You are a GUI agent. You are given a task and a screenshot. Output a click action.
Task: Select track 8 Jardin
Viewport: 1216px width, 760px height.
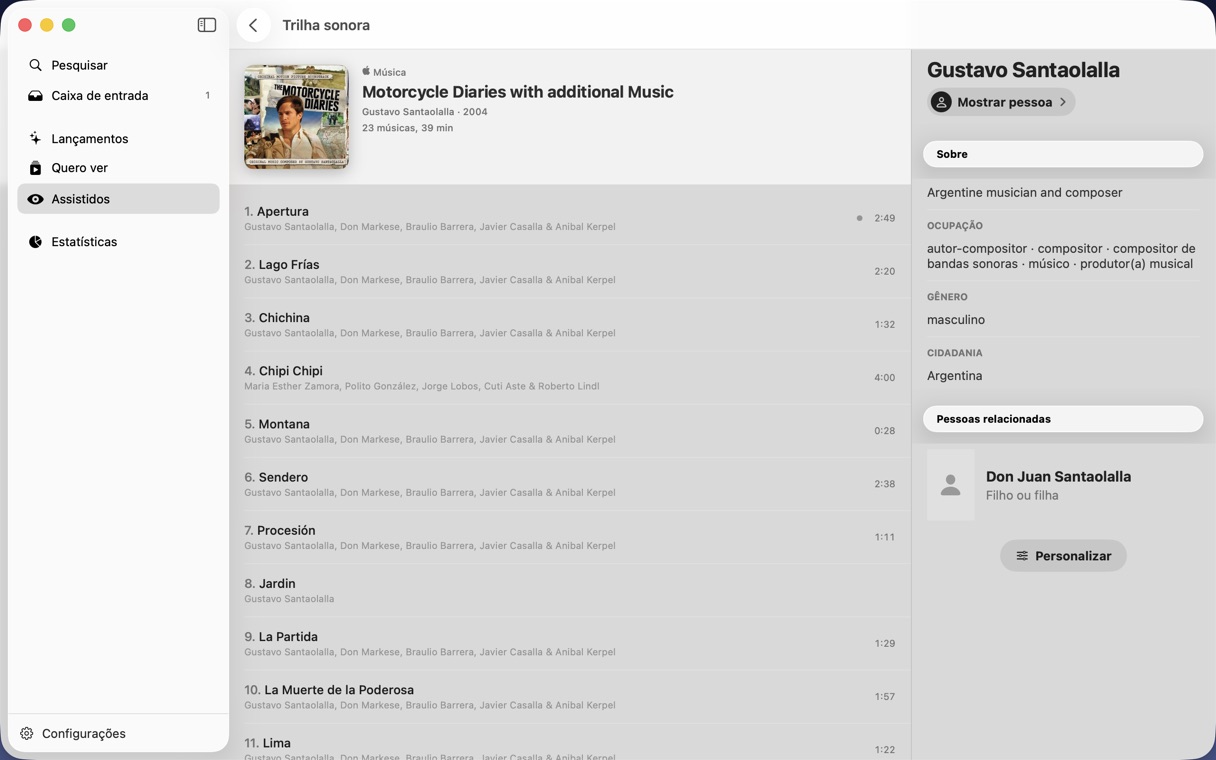570,590
